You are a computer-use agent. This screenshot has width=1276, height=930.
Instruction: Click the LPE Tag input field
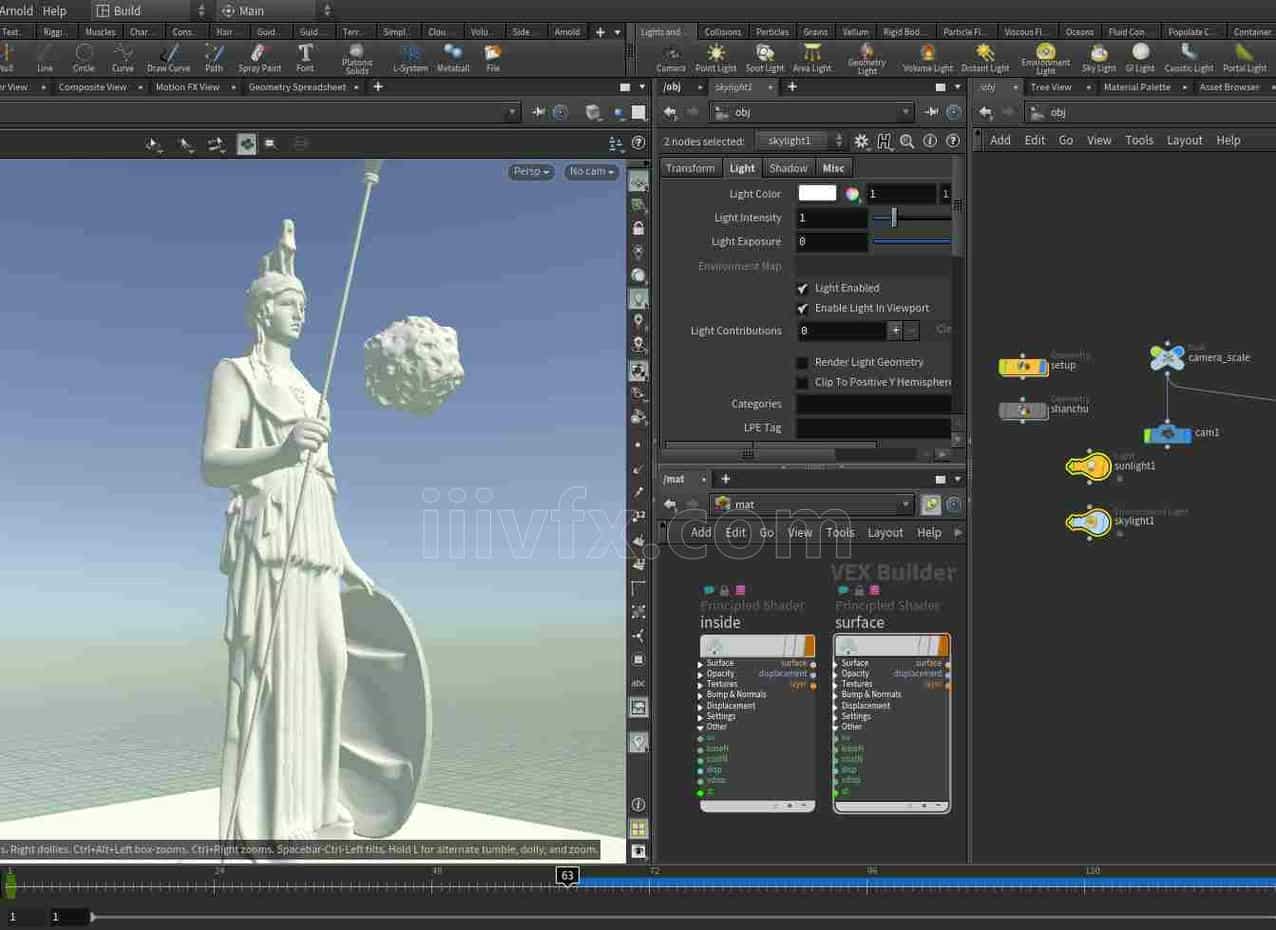point(874,428)
